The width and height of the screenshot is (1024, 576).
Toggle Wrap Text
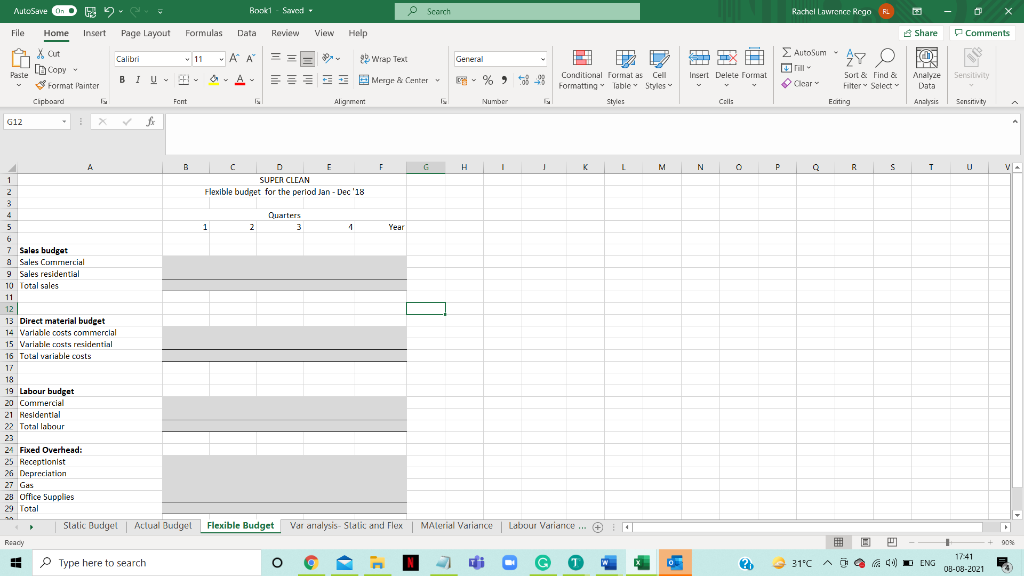tap(384, 59)
